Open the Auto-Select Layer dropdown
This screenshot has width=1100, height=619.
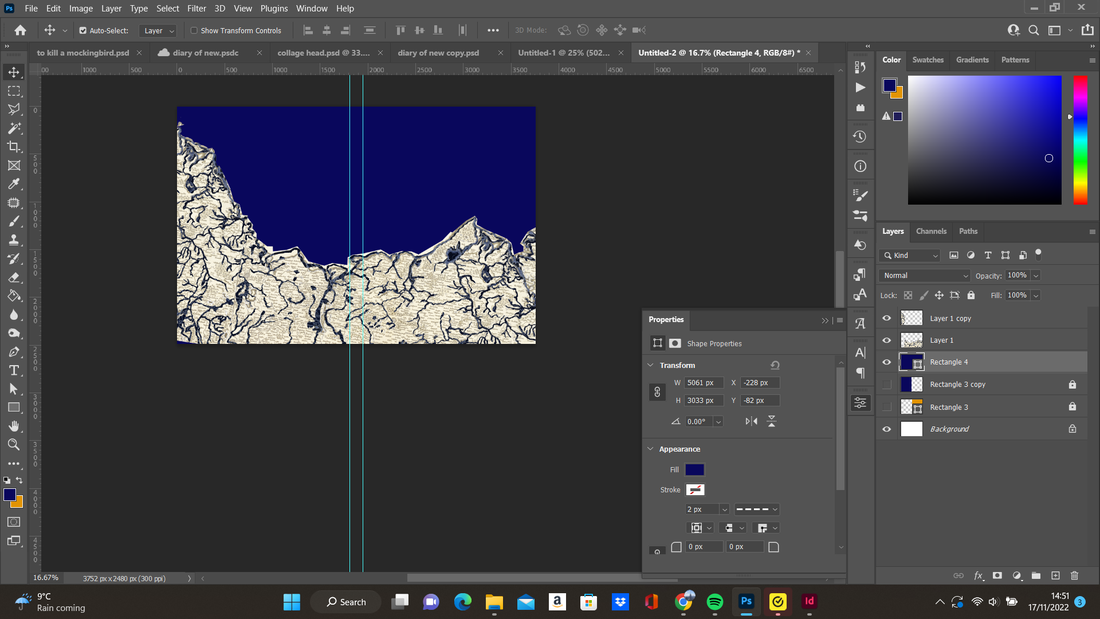click(157, 31)
